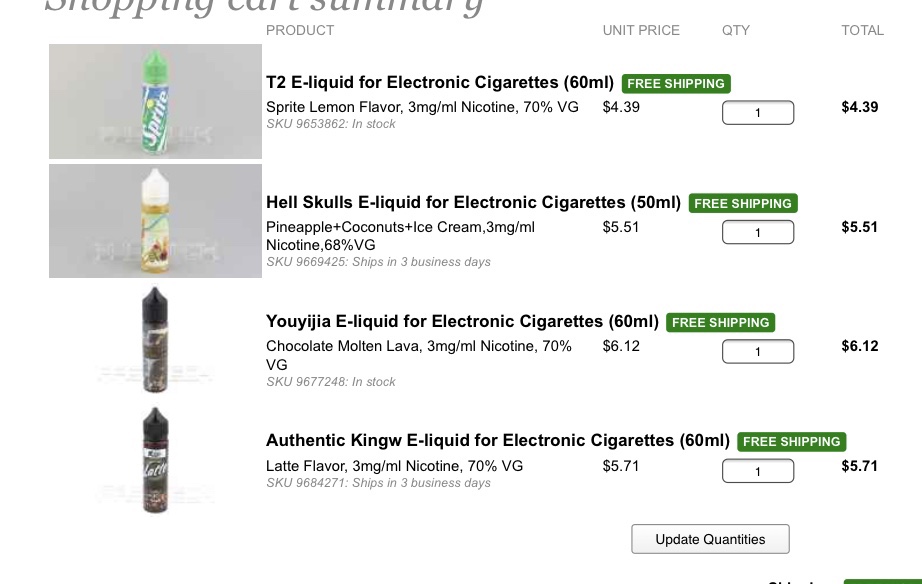Screen dimensions: 922x584
Task: Click the Free Shipping badge on T2 E-liquid
Action: 676,84
